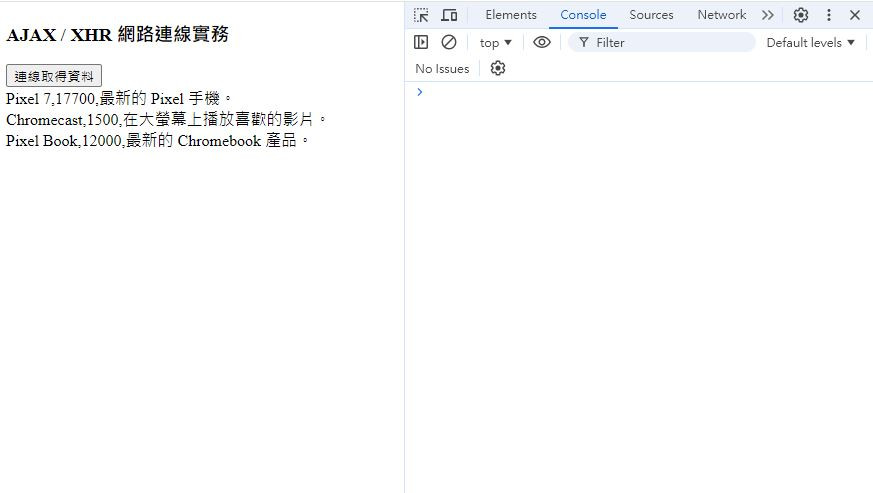This screenshot has height=493, width=873.
Task: Close the DevTools panel
Action: [855, 15]
